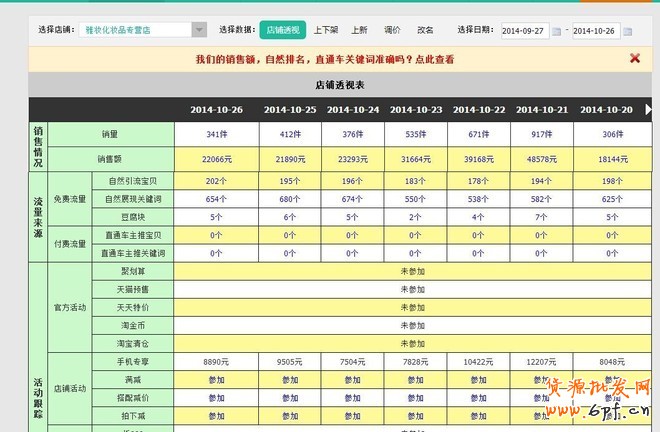
Task: Select the 店铺透视 tab
Action: click(x=281, y=30)
